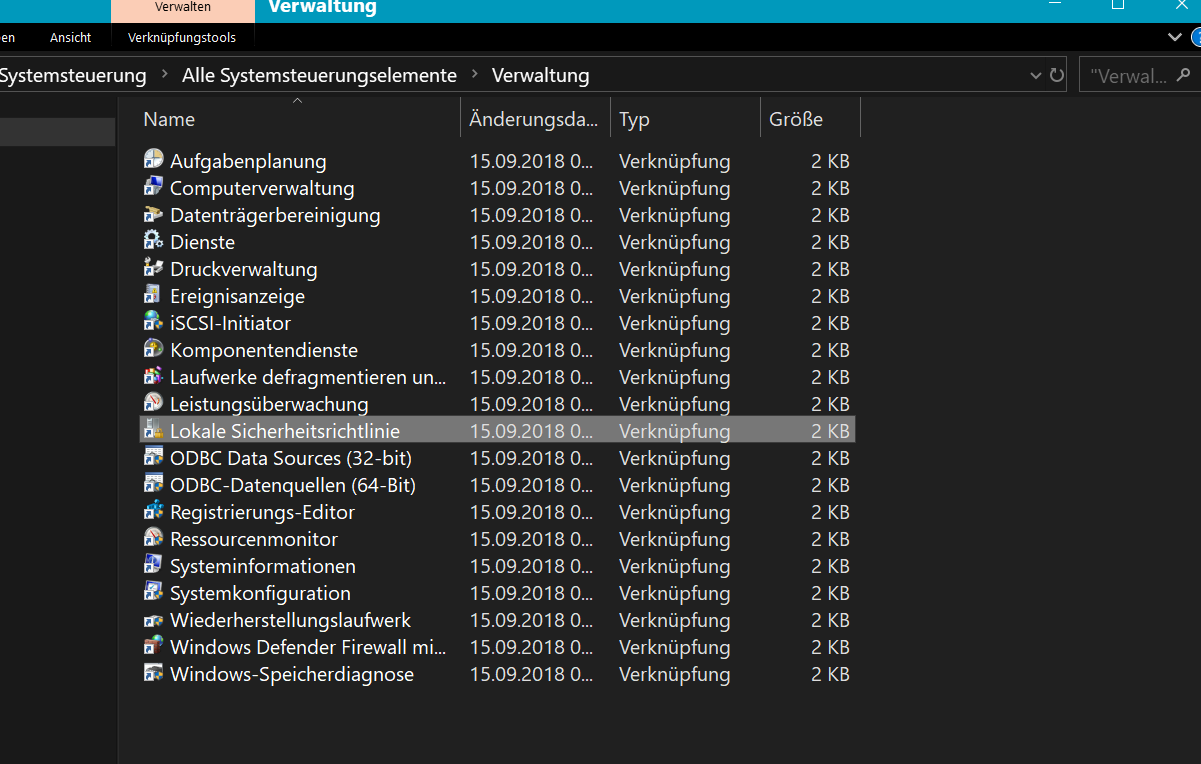The height and width of the screenshot is (764, 1201).
Task: Select the Leistungsüberwachung entry name
Action: point(269,404)
